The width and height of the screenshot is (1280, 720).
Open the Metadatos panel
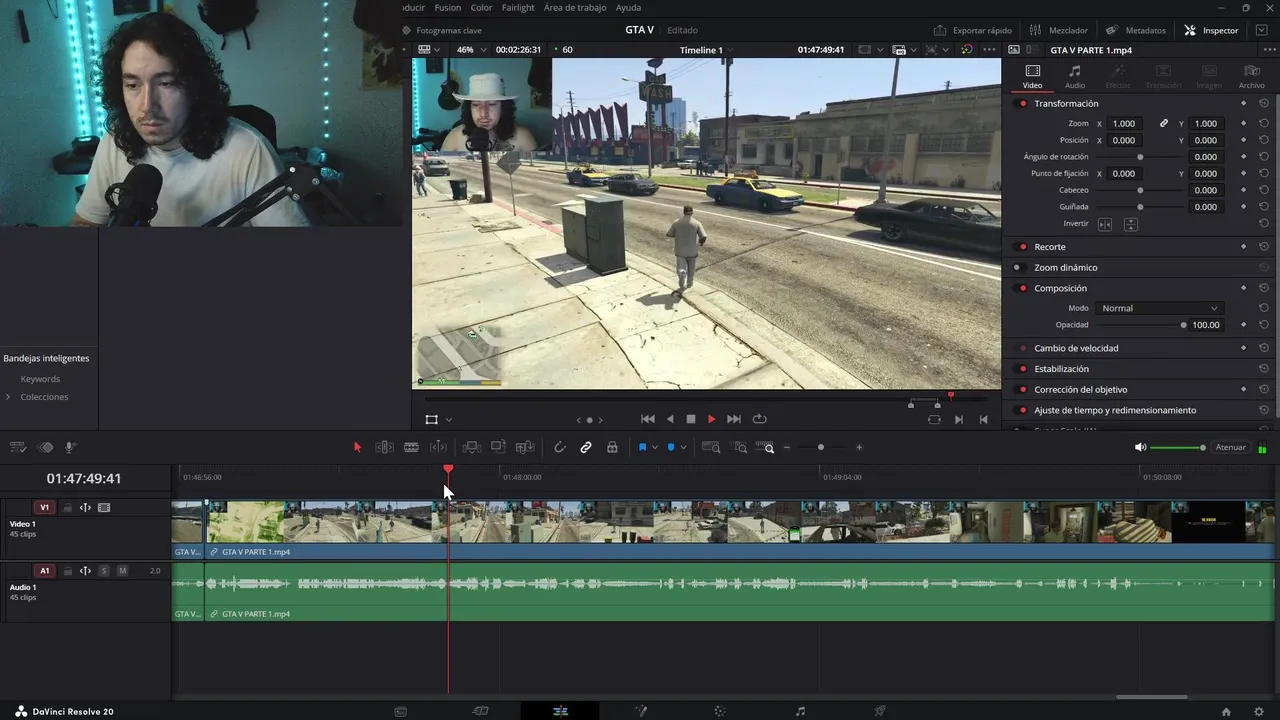pos(1136,30)
